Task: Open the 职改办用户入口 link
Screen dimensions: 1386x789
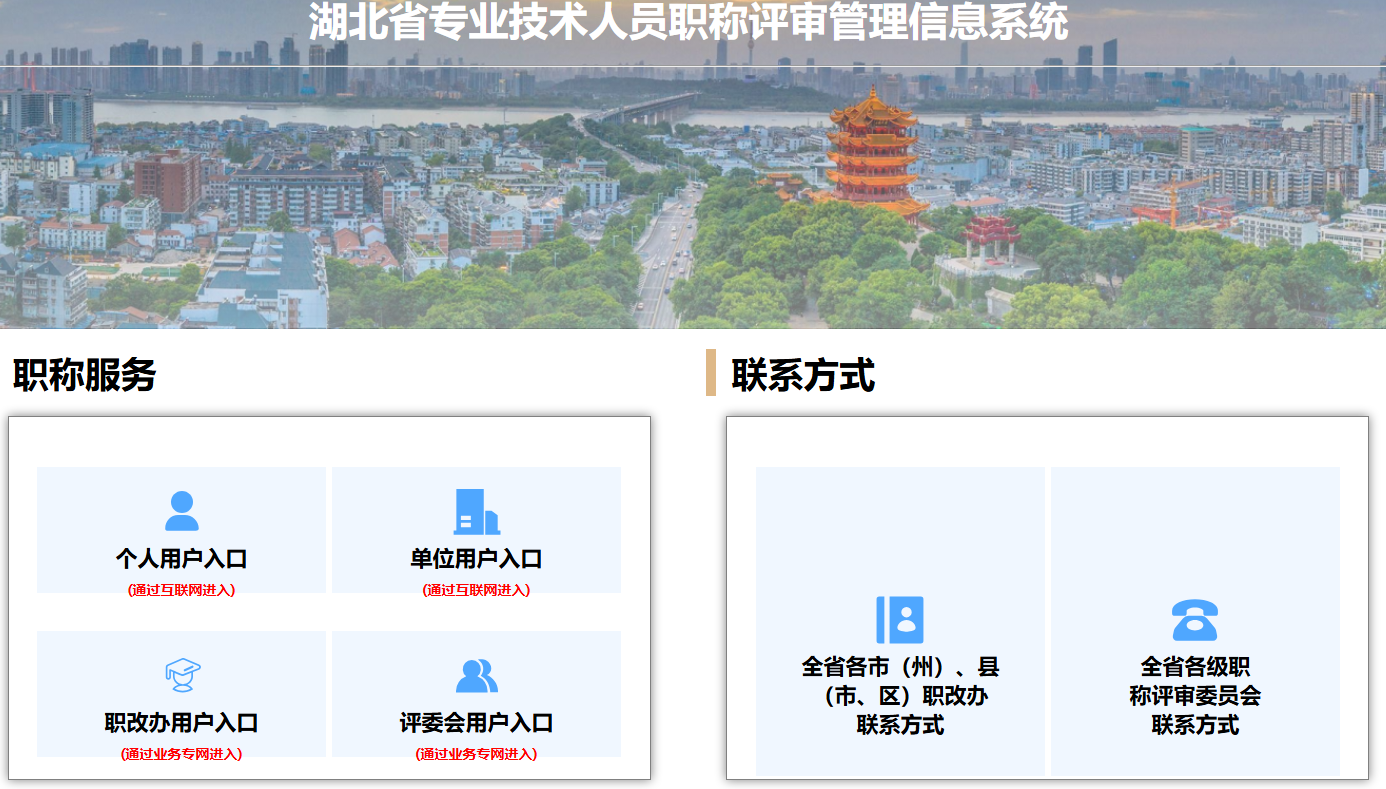Action: (x=182, y=722)
